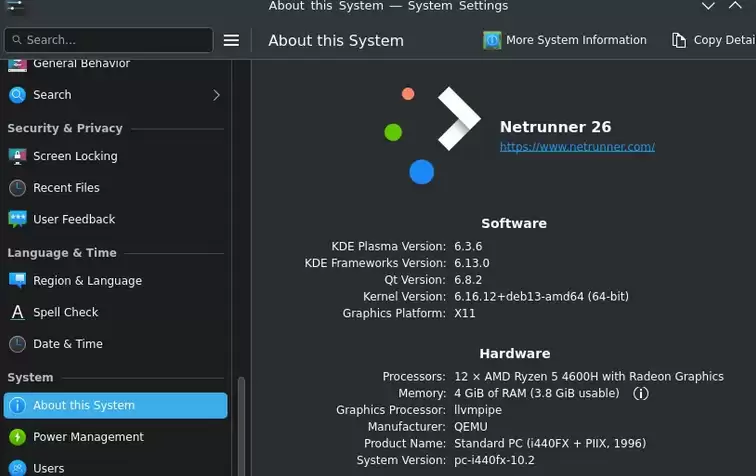Image resolution: width=756 pixels, height=476 pixels.
Task: Click Copy Details button
Action: (712, 41)
